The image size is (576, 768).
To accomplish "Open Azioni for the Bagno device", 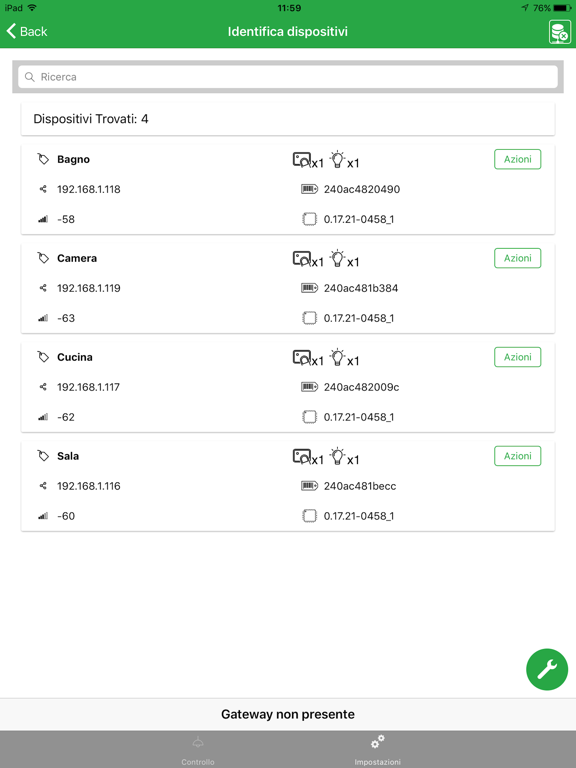I will coord(517,159).
